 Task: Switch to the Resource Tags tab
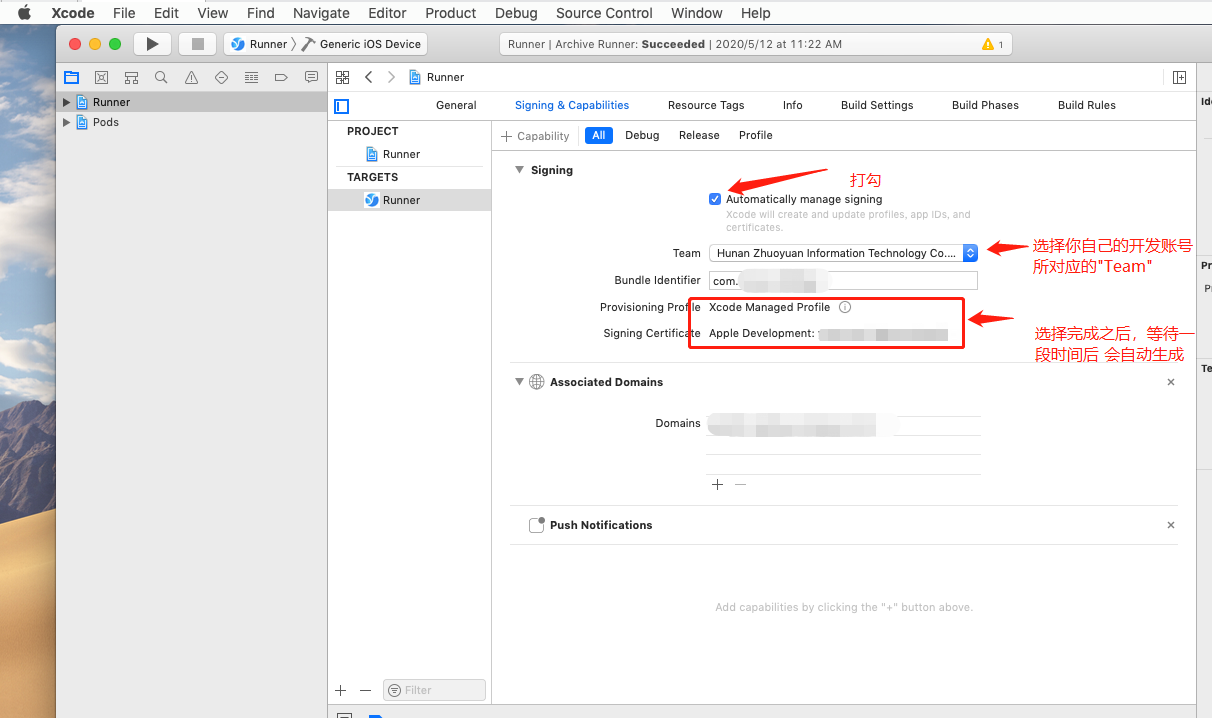pos(706,105)
